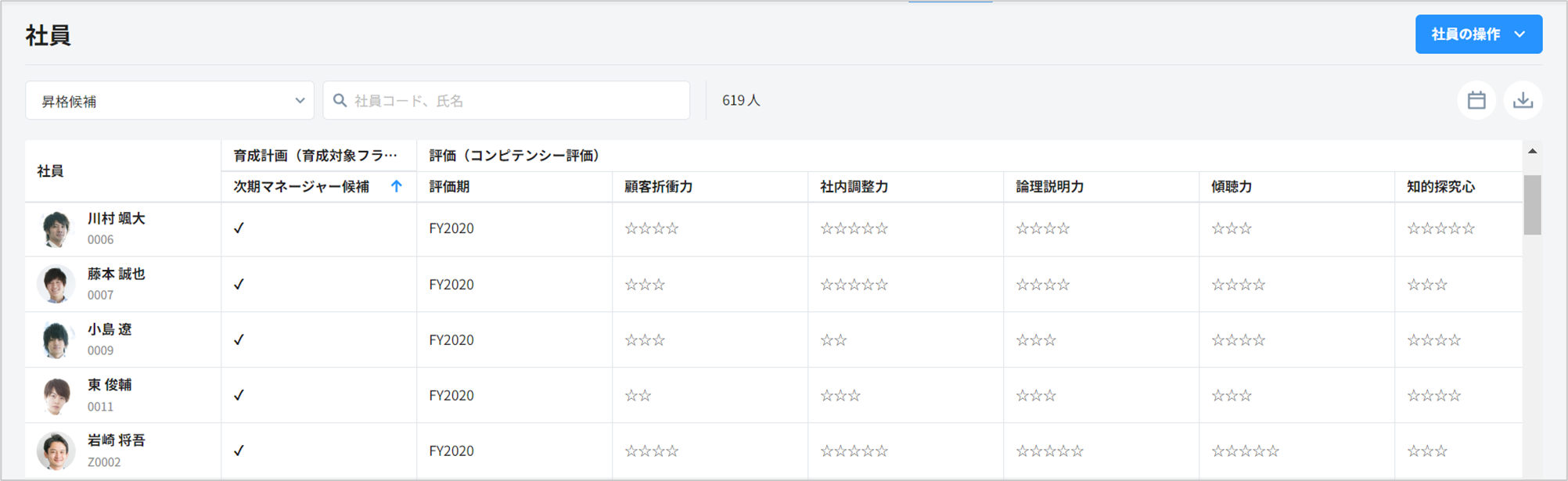1568x481 pixels.
Task: Sort by 次期マネージャー候補 column header
Action: tap(301, 187)
